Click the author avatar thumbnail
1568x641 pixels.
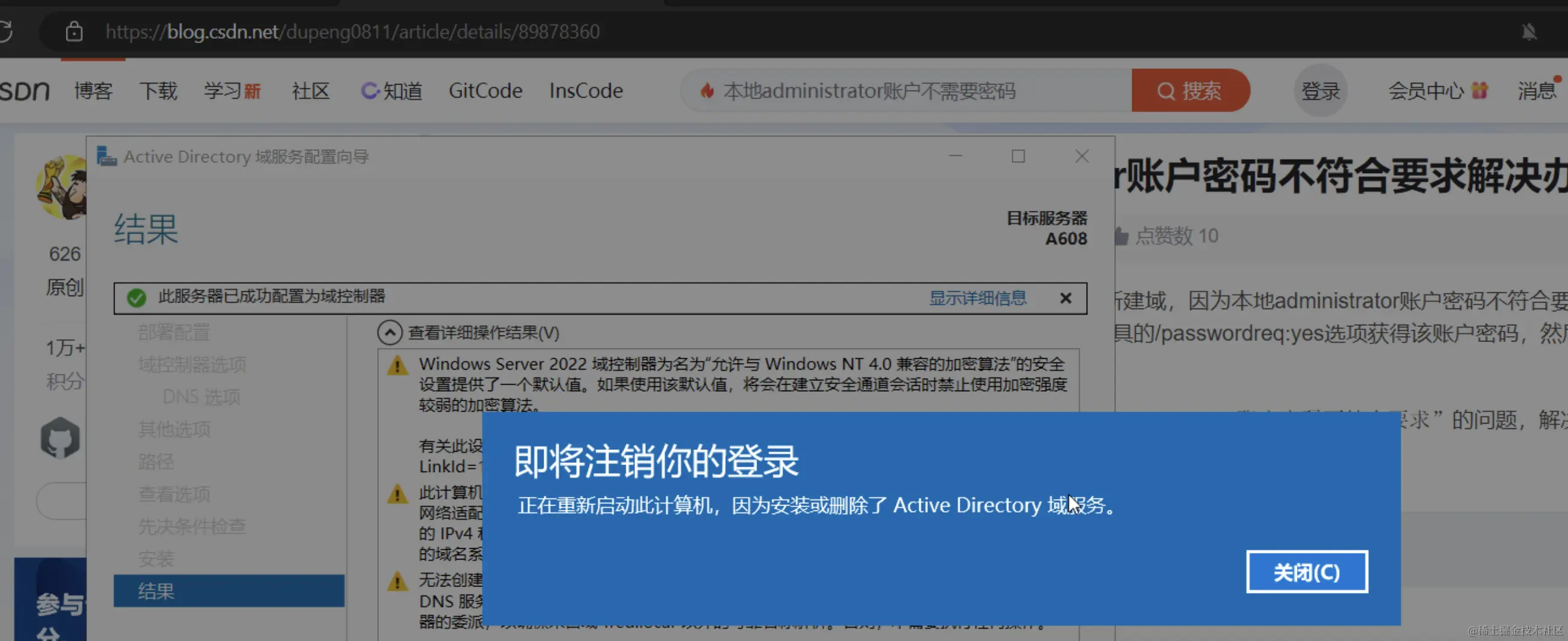(x=61, y=186)
